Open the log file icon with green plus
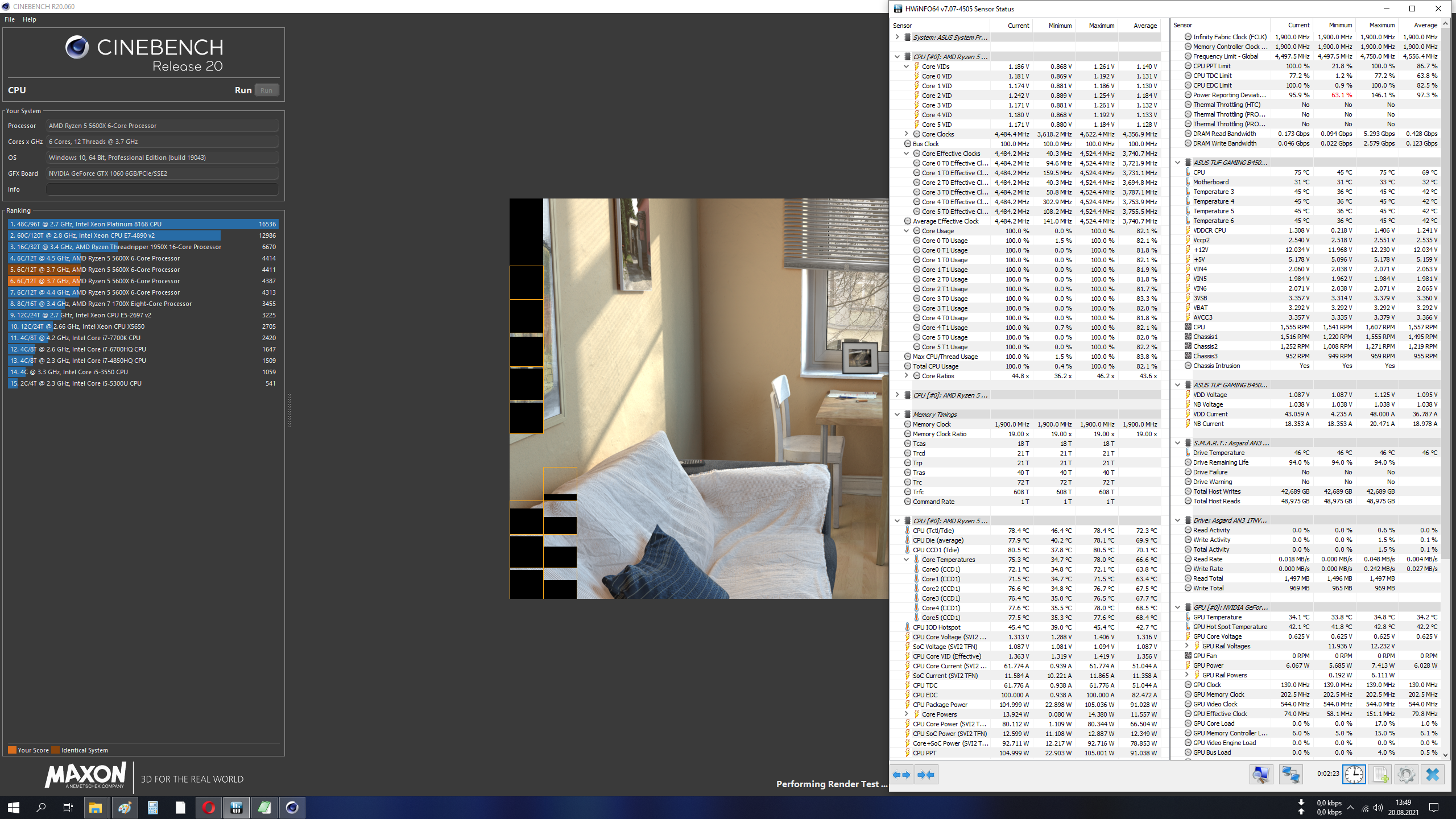 tap(1380, 775)
